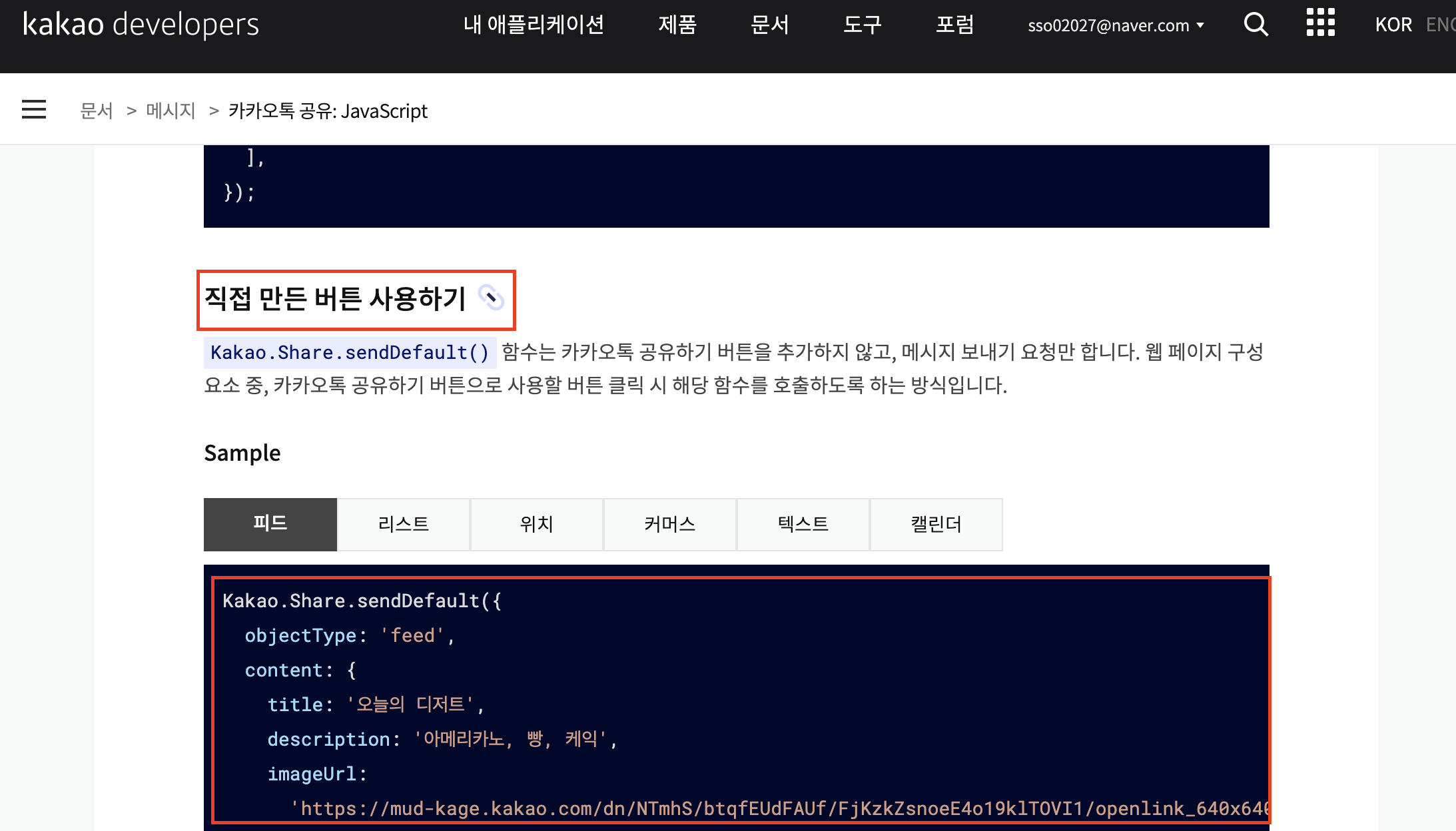1456x831 pixels.
Task: Open 도구 menu in header
Action: click(863, 25)
